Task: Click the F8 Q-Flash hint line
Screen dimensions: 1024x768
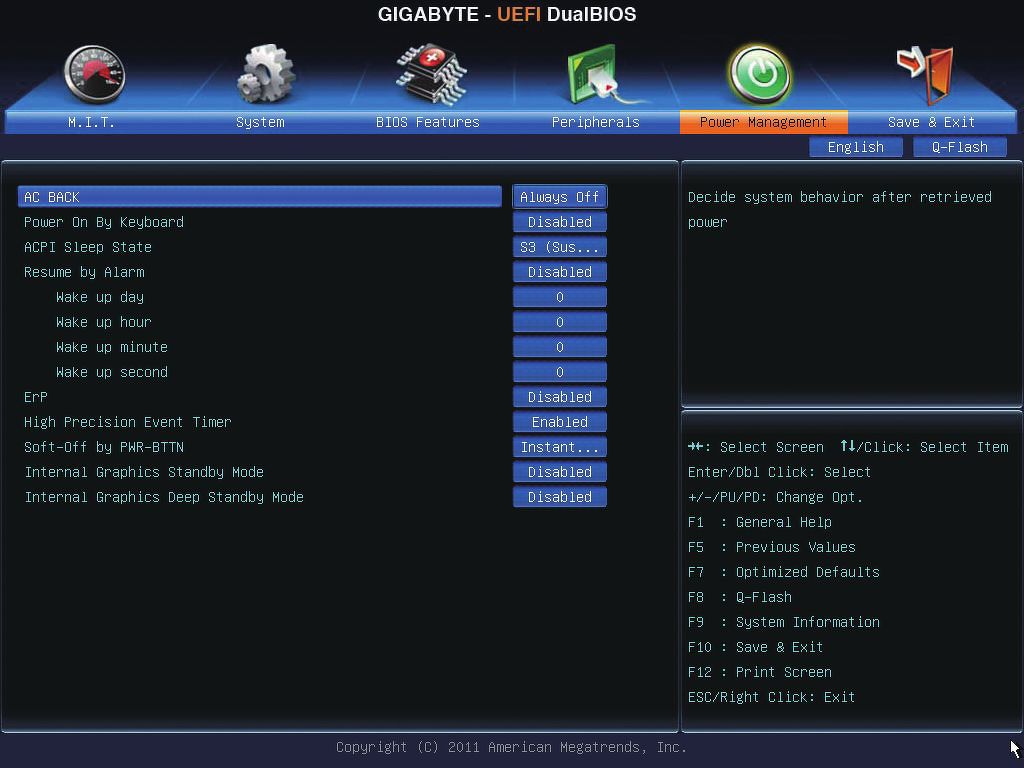Action: [739, 597]
